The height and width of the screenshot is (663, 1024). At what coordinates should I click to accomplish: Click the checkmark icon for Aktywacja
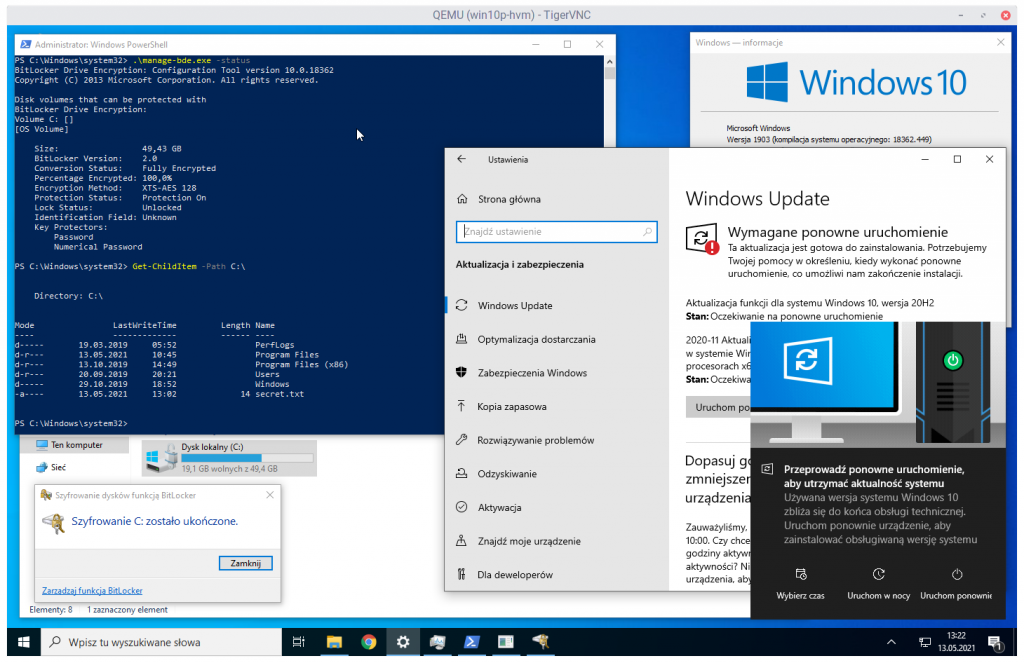[x=462, y=507]
